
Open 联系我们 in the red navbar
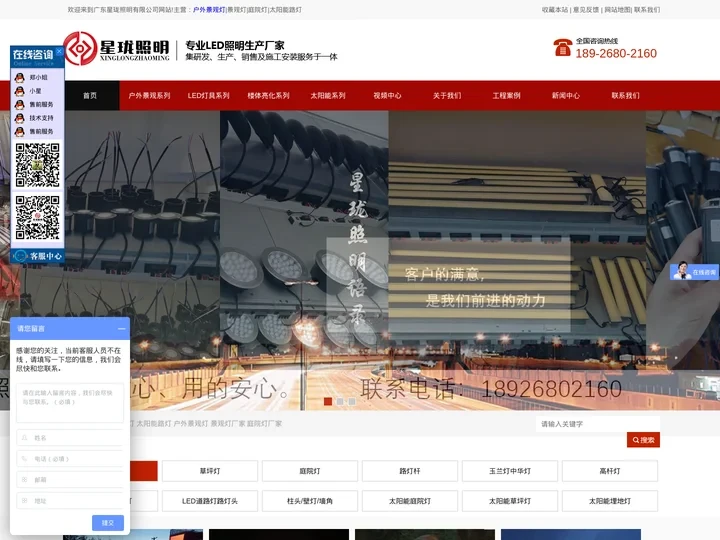[625, 96]
